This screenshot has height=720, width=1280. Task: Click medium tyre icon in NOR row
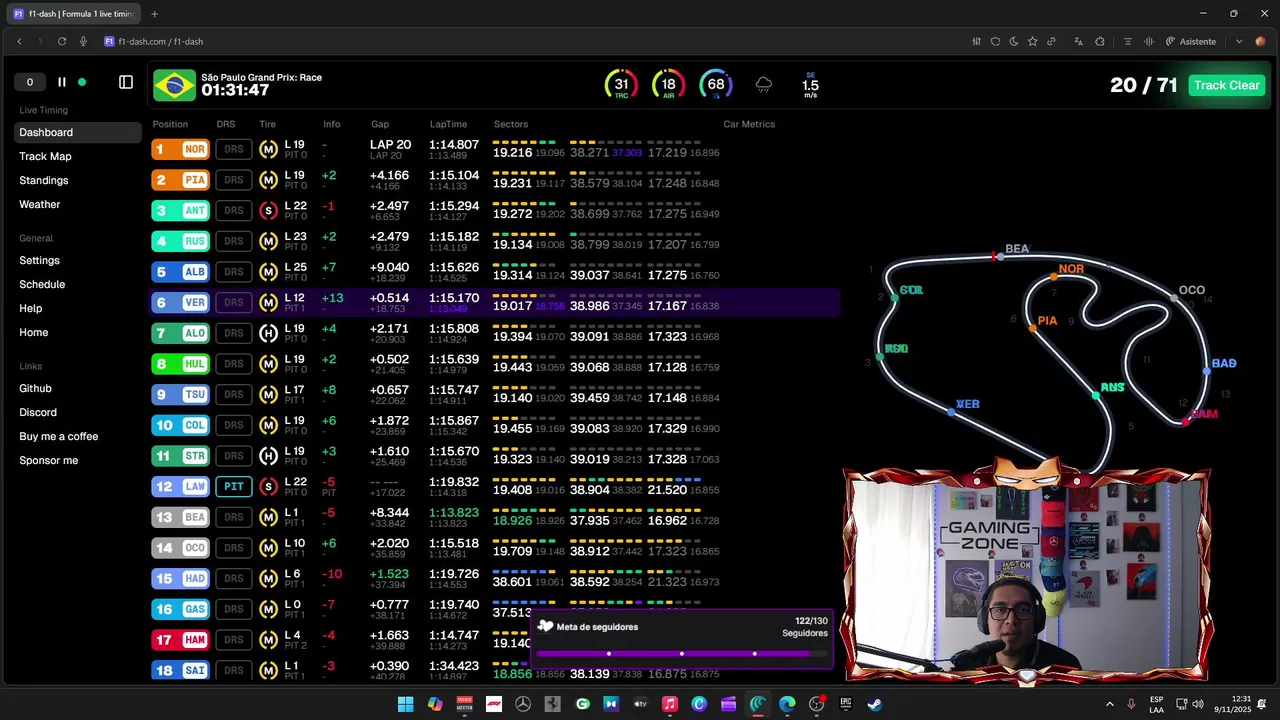click(268, 149)
